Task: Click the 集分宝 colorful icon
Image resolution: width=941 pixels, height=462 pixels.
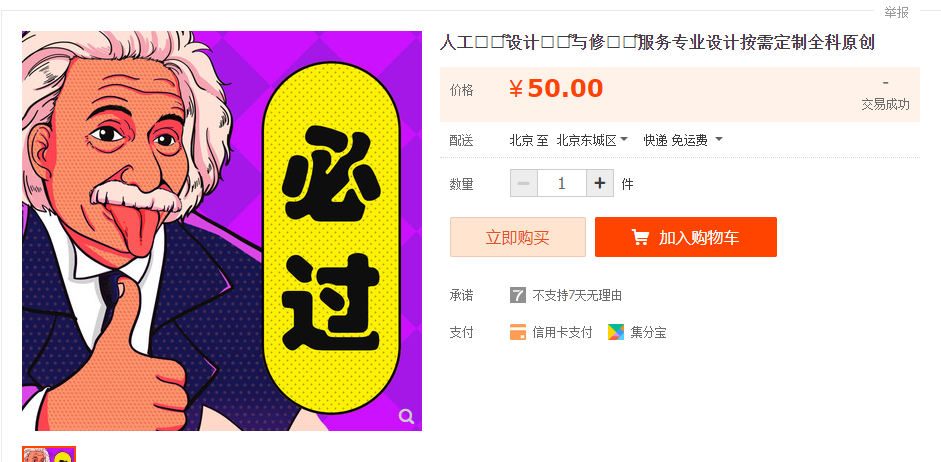Action: (616, 332)
